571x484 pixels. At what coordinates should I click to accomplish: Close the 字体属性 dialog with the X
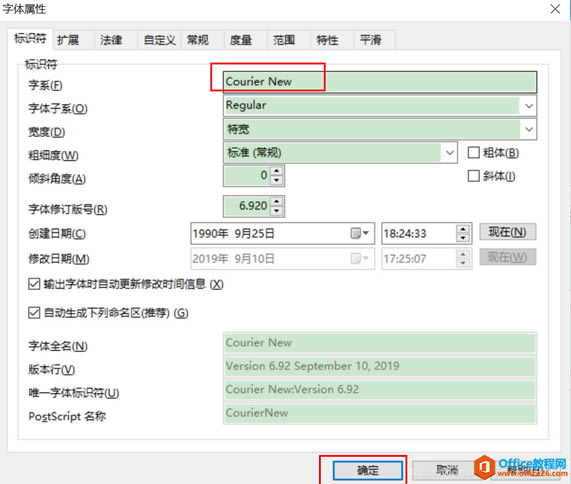[x=555, y=9]
